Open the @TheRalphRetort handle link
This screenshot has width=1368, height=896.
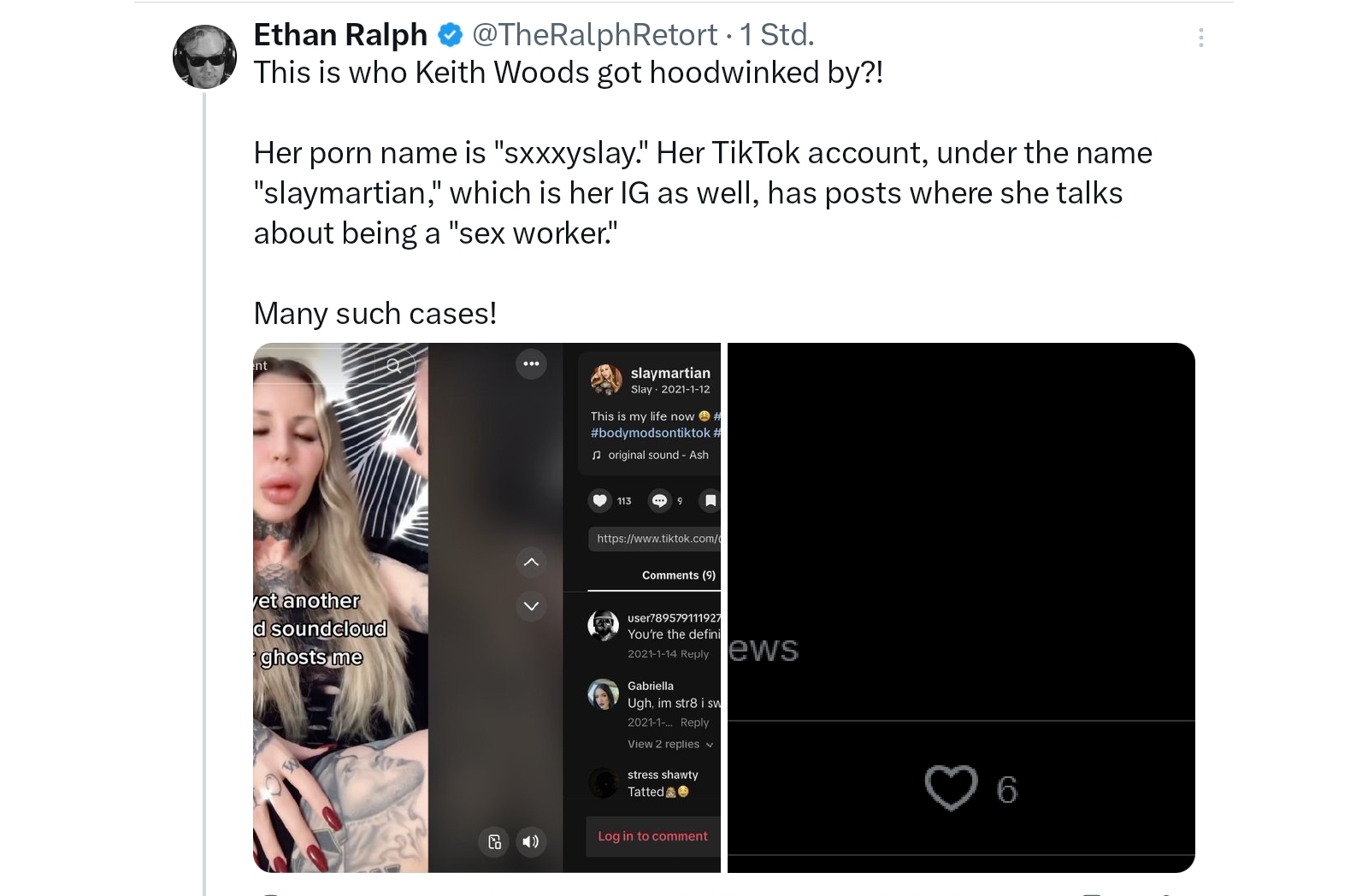[594, 35]
